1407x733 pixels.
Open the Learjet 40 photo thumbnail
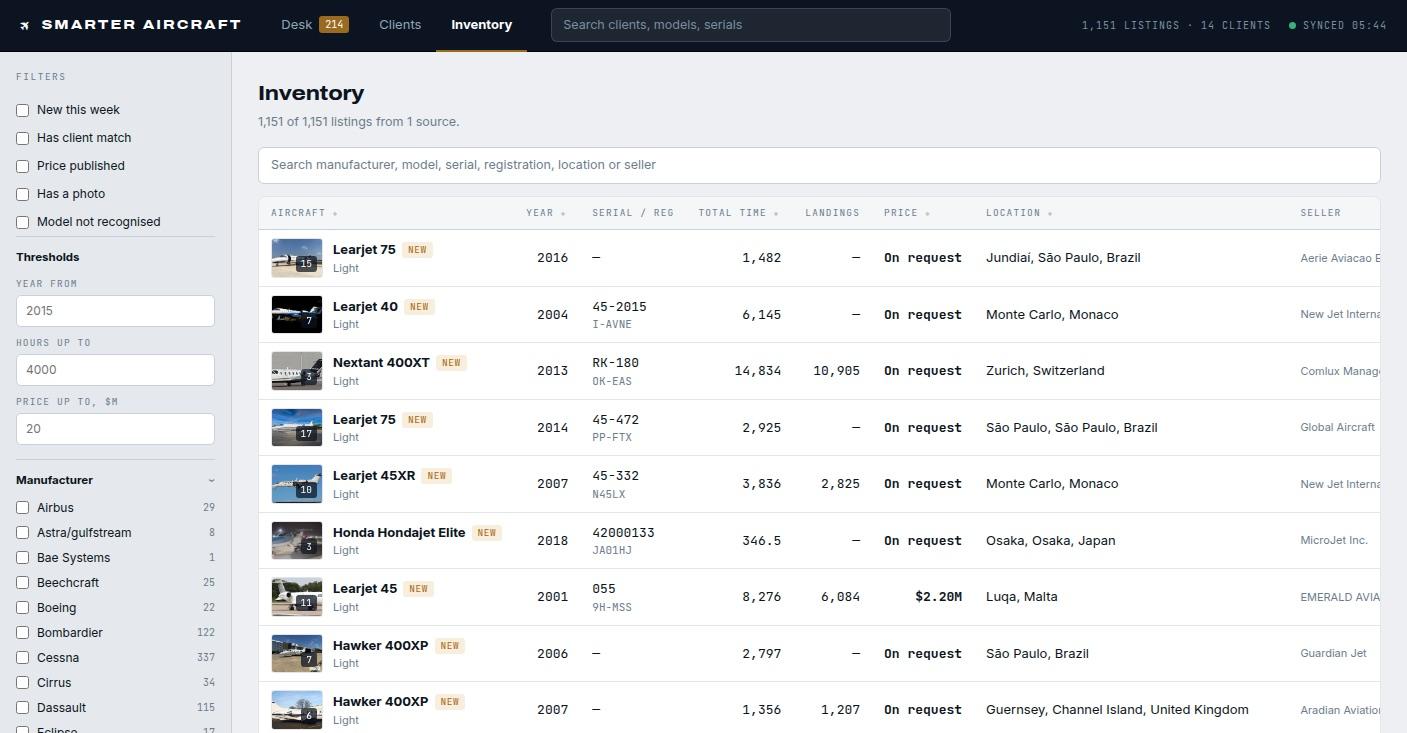pos(297,314)
